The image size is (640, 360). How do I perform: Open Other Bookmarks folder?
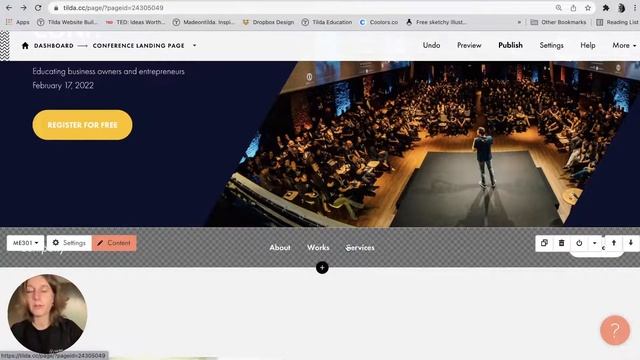pos(558,22)
